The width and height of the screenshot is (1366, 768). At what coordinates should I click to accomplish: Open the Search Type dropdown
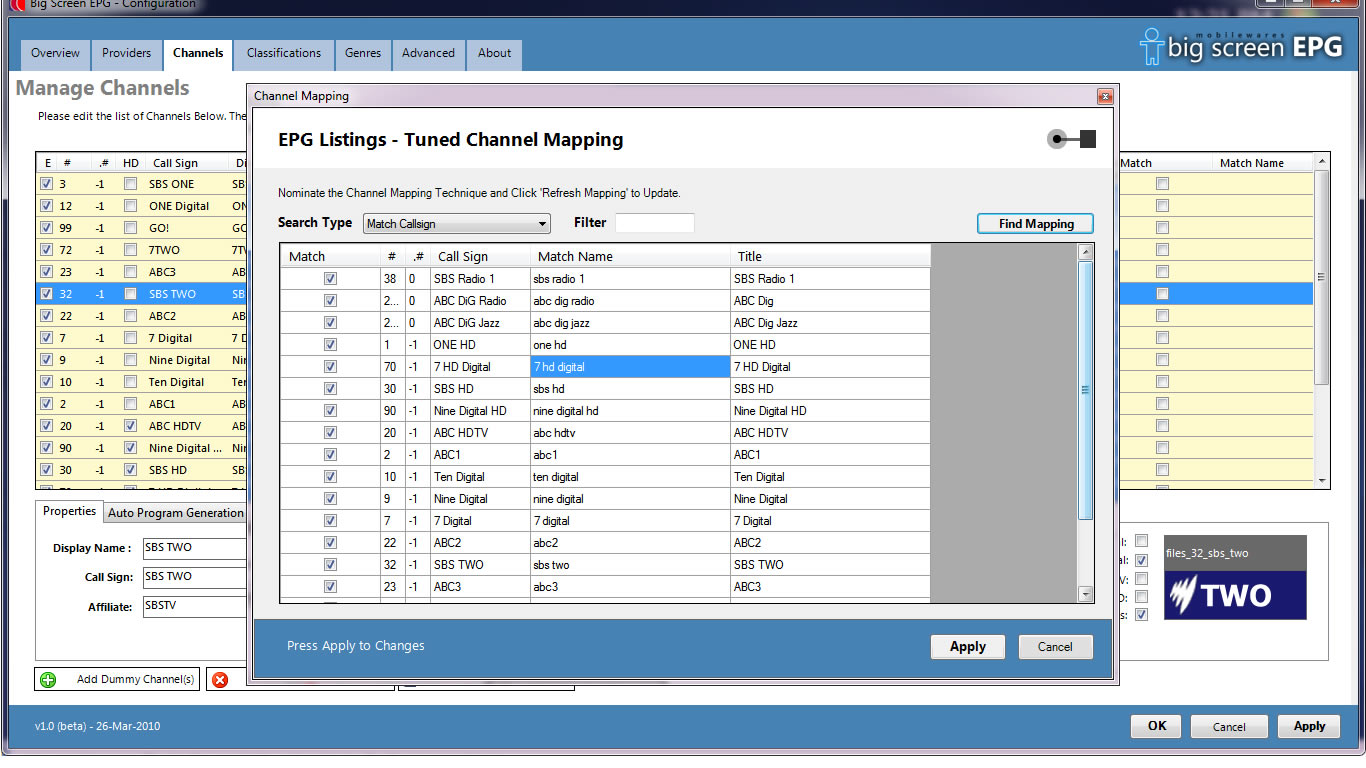click(456, 224)
